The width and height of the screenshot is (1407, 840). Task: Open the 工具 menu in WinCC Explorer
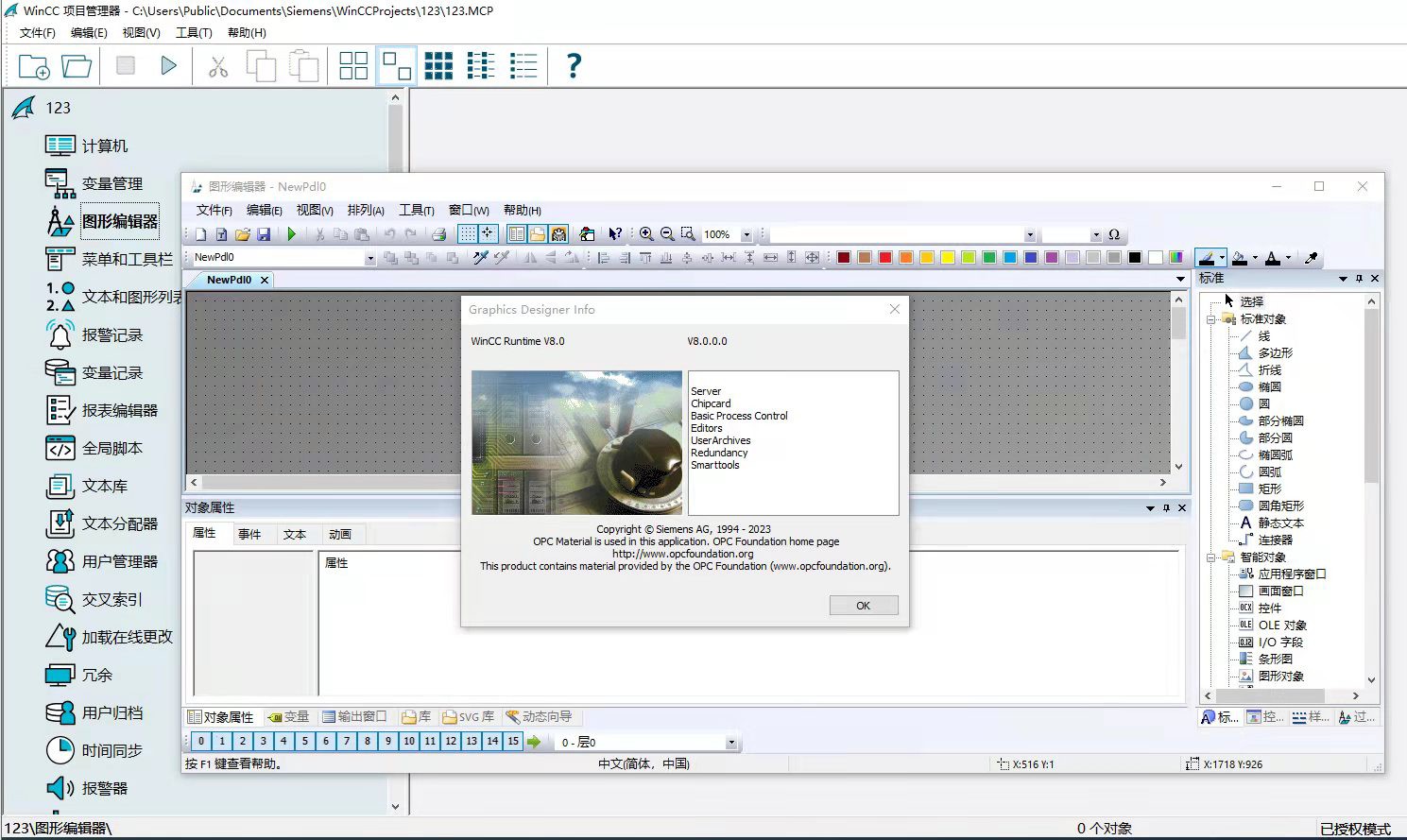pyautogui.click(x=194, y=32)
